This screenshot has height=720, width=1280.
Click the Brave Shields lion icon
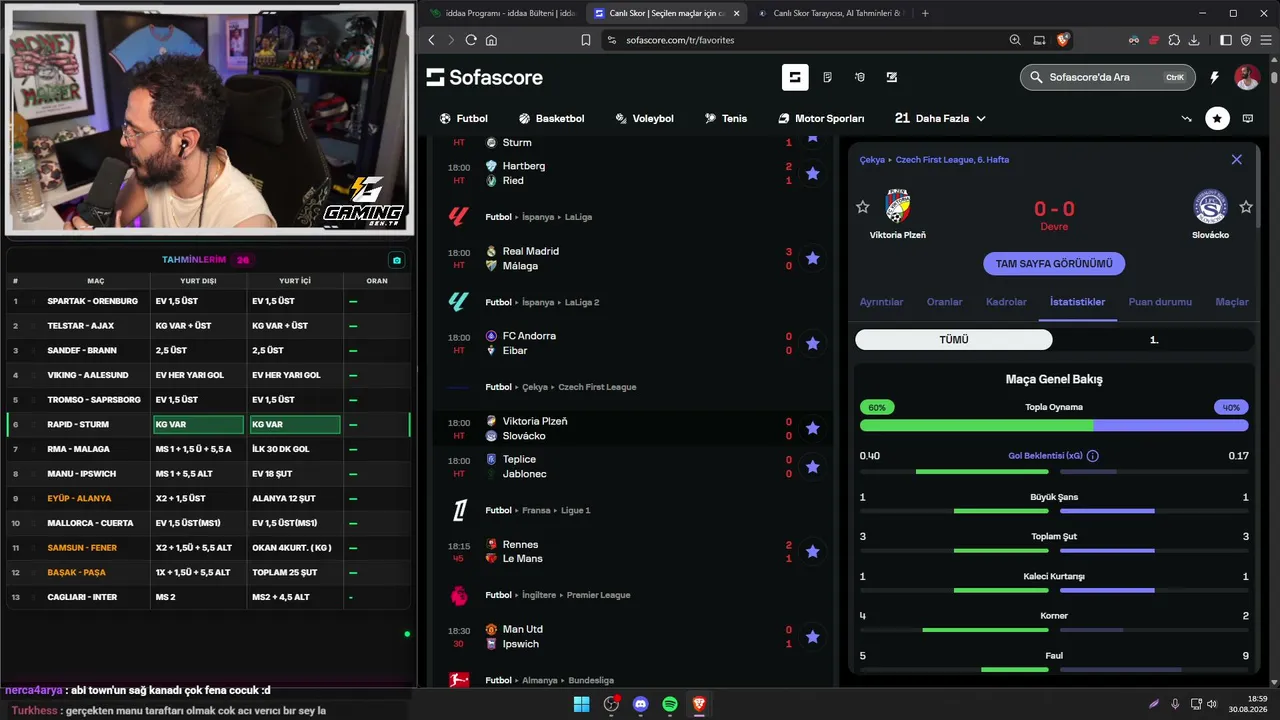point(1063,40)
